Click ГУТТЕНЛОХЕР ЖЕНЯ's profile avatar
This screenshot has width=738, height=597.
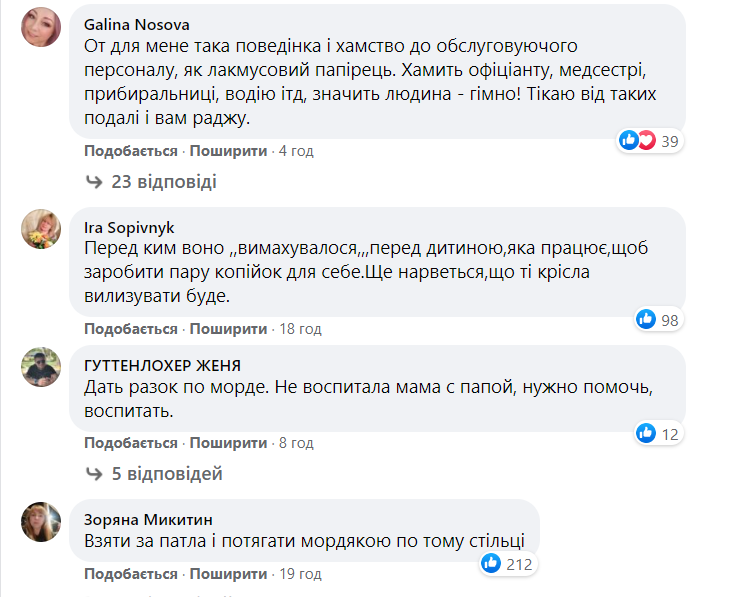[x=40, y=372]
